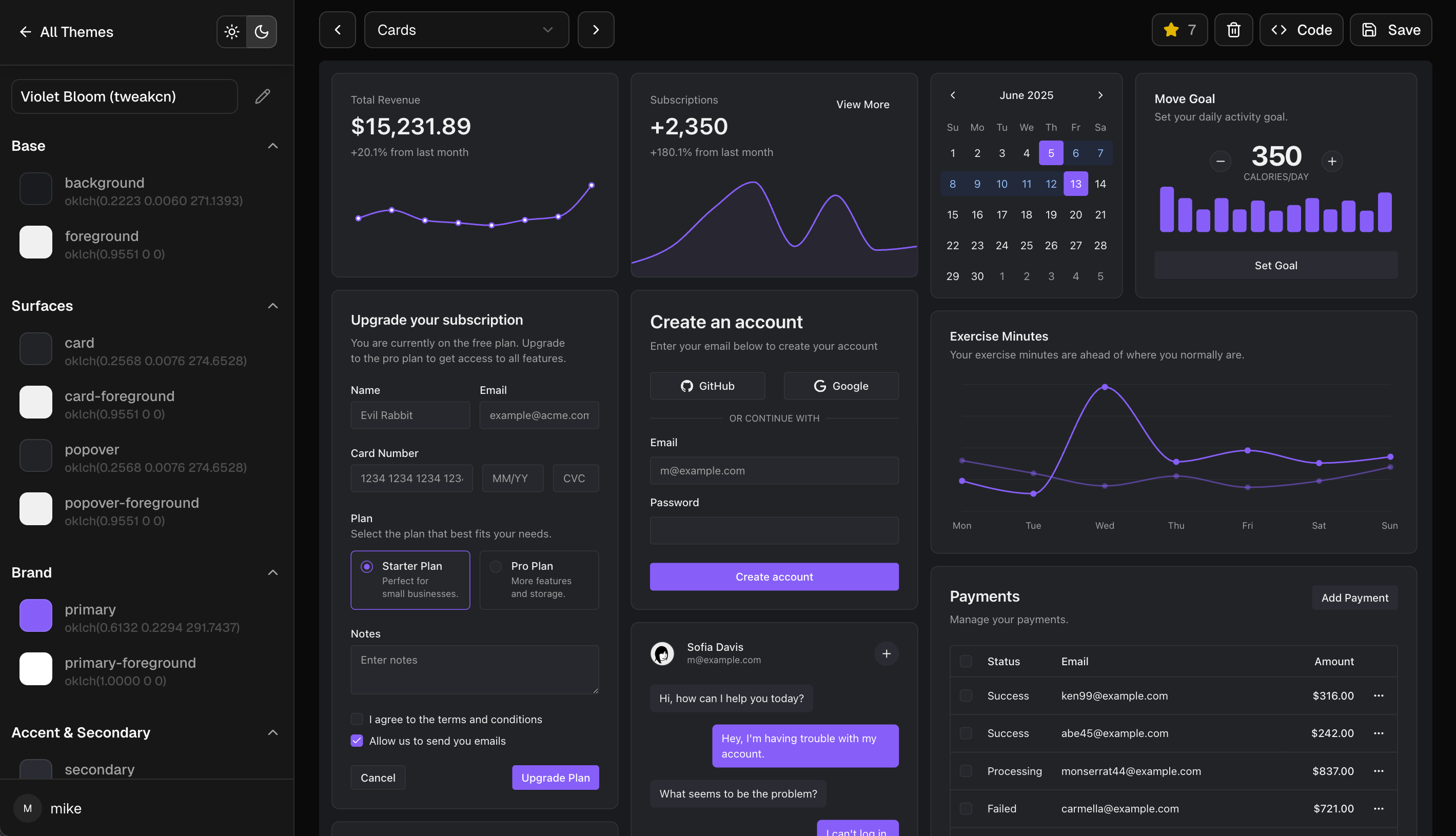Collapse the Base section
1456x836 pixels.
tap(273, 146)
